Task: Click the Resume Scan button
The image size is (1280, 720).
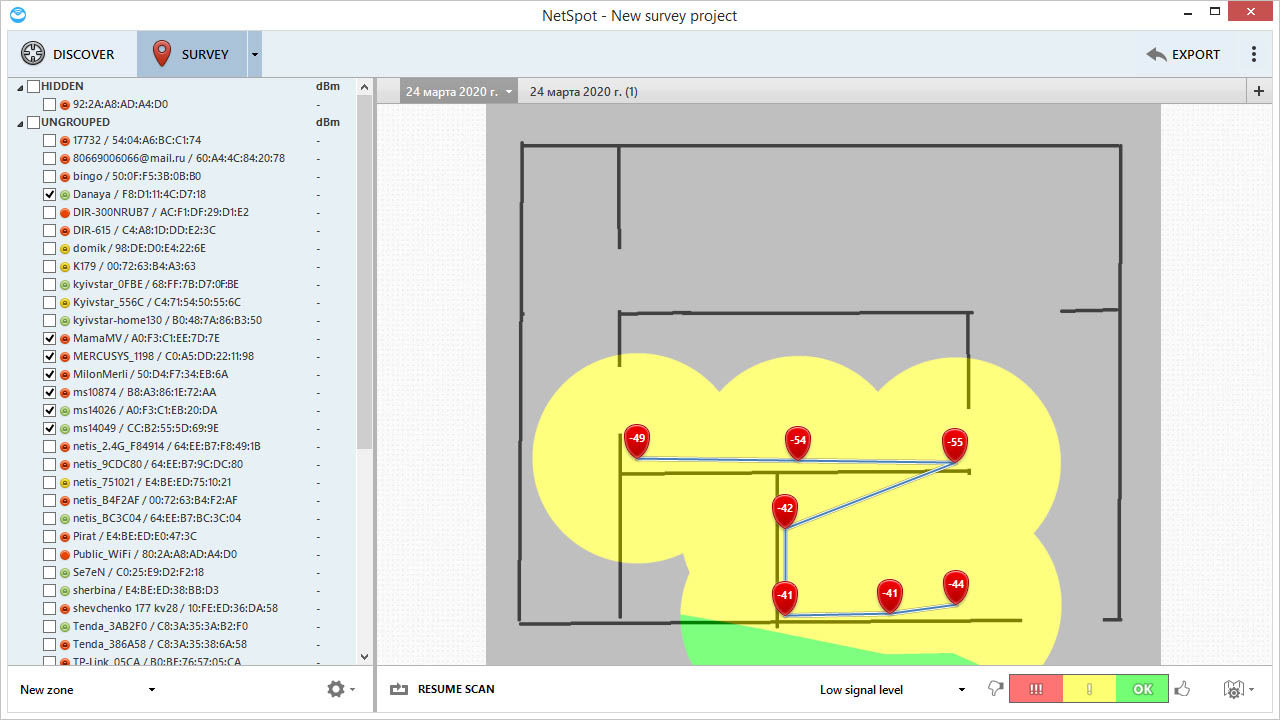Action: click(x=443, y=689)
